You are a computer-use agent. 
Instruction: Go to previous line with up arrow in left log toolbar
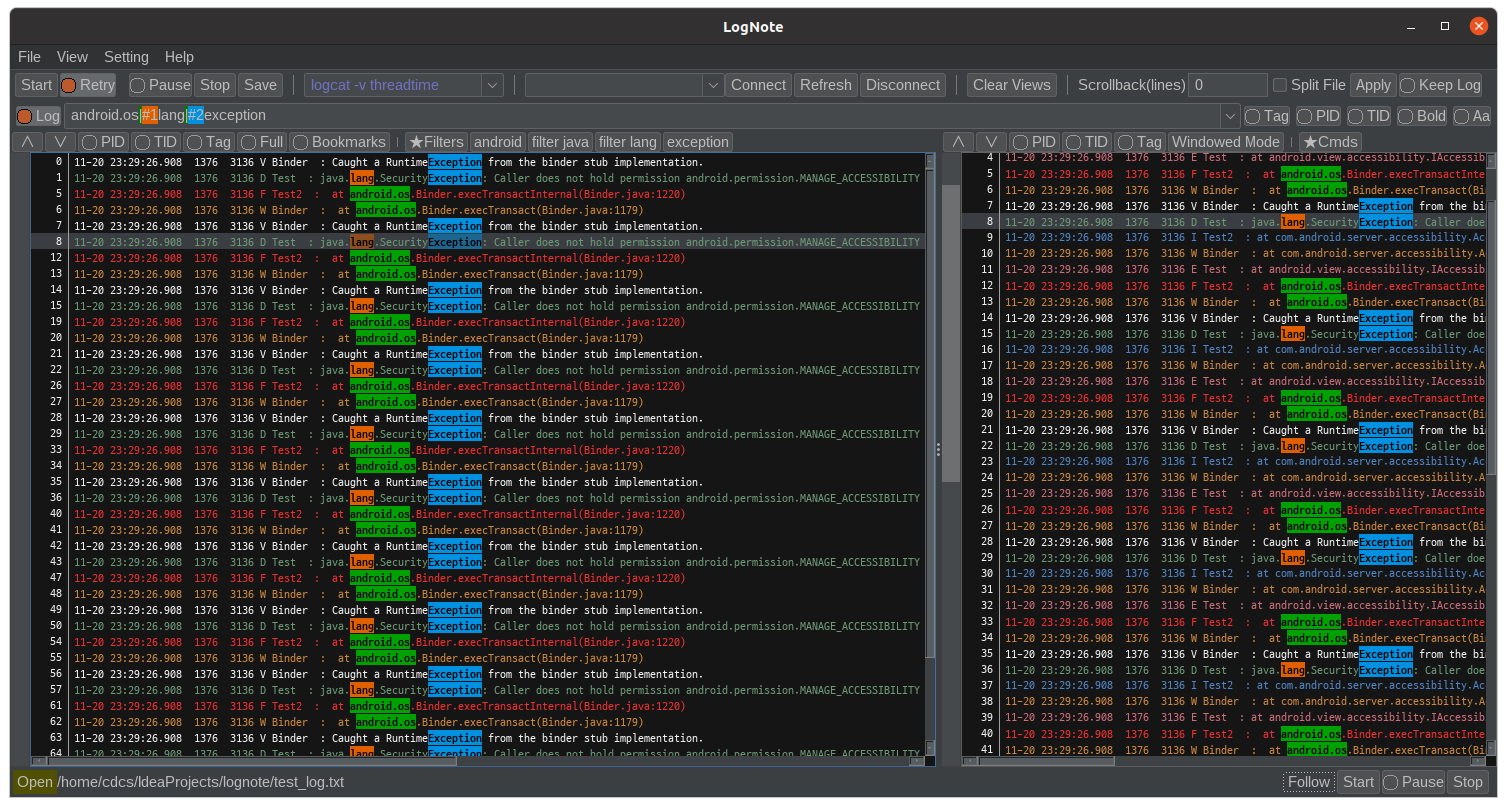tap(27, 142)
